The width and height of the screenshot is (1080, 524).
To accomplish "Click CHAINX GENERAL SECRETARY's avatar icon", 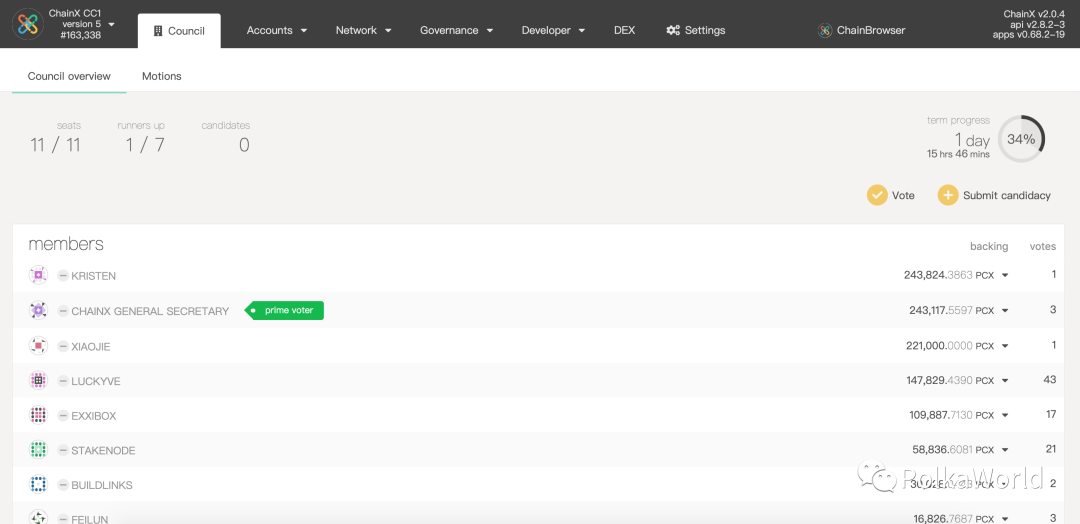I will [x=38, y=310].
